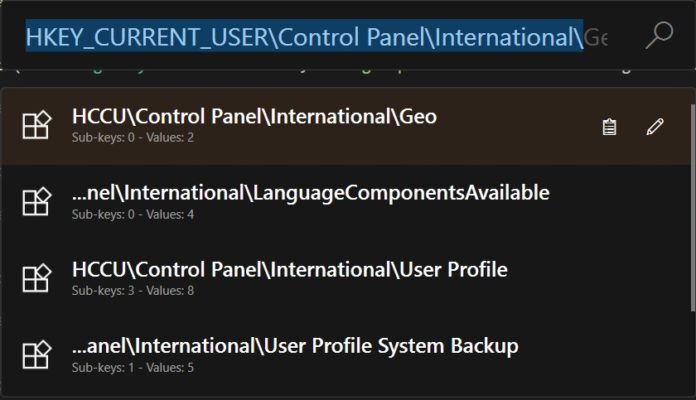Click the "Sub-keys: 0 - Values: 2" subtitle

point(133,137)
